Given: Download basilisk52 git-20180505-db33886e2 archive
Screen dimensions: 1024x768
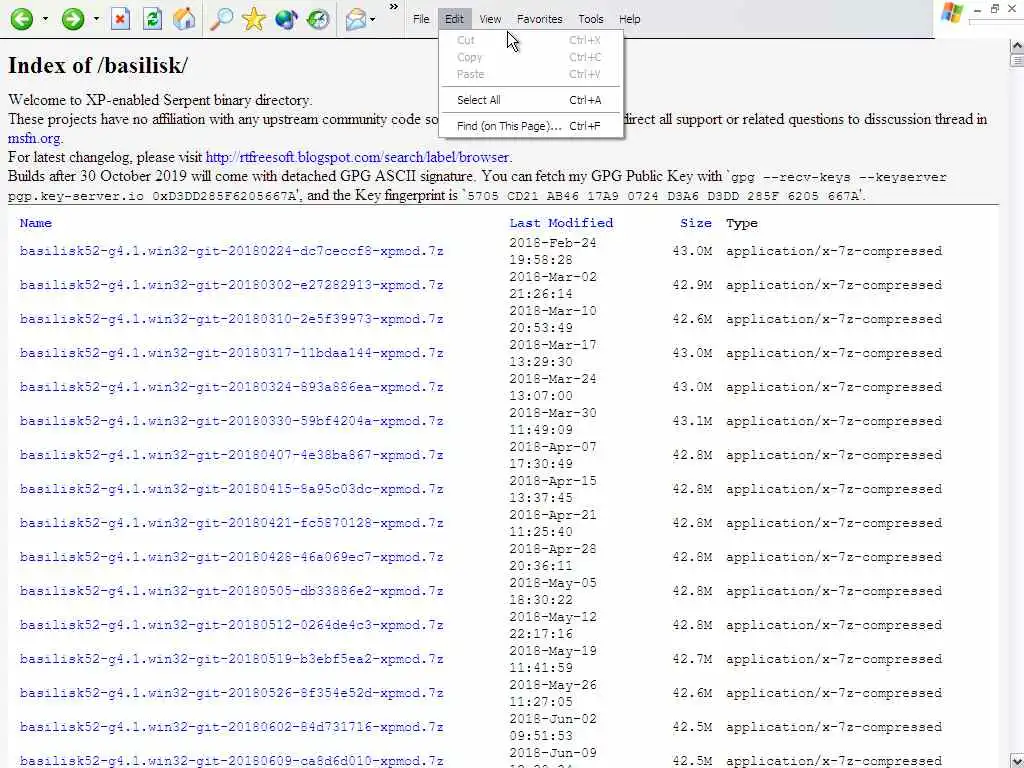Looking at the screenshot, I should pyautogui.click(x=231, y=590).
